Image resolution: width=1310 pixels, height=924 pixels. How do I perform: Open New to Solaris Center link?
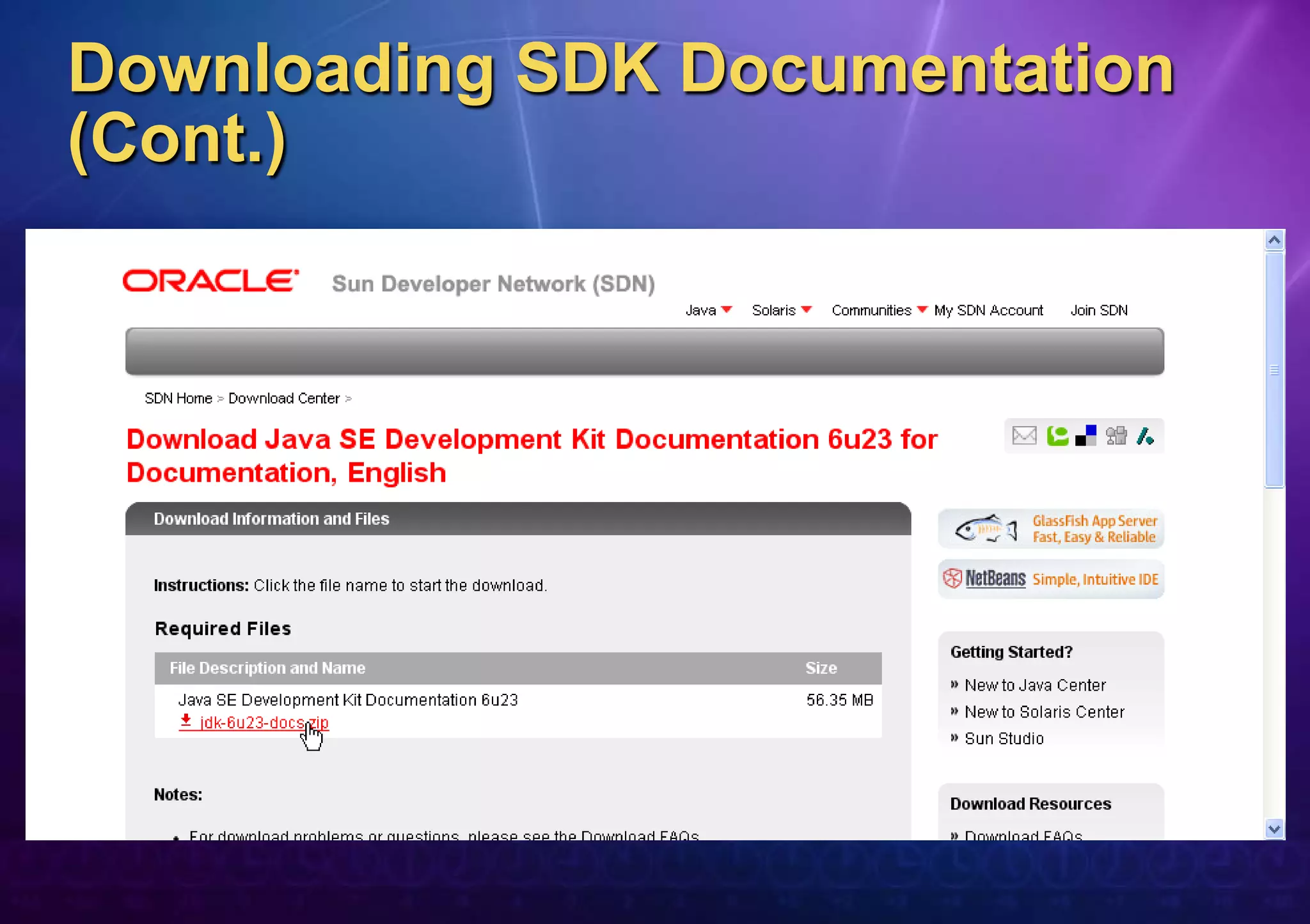[x=1045, y=712]
